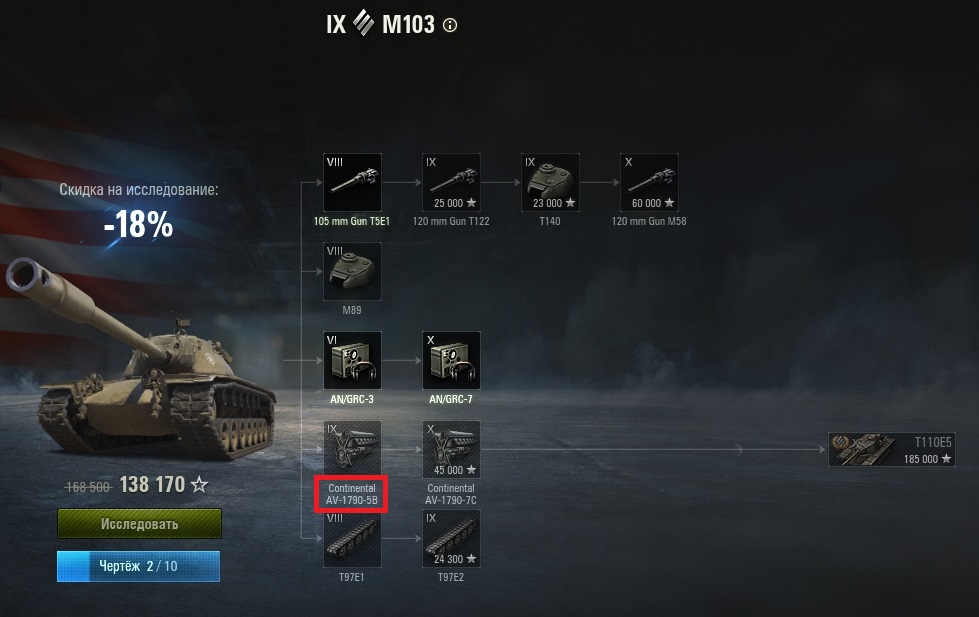Click the Continental AV-1790-5B engine icon
The image size is (979, 617).
point(352,450)
